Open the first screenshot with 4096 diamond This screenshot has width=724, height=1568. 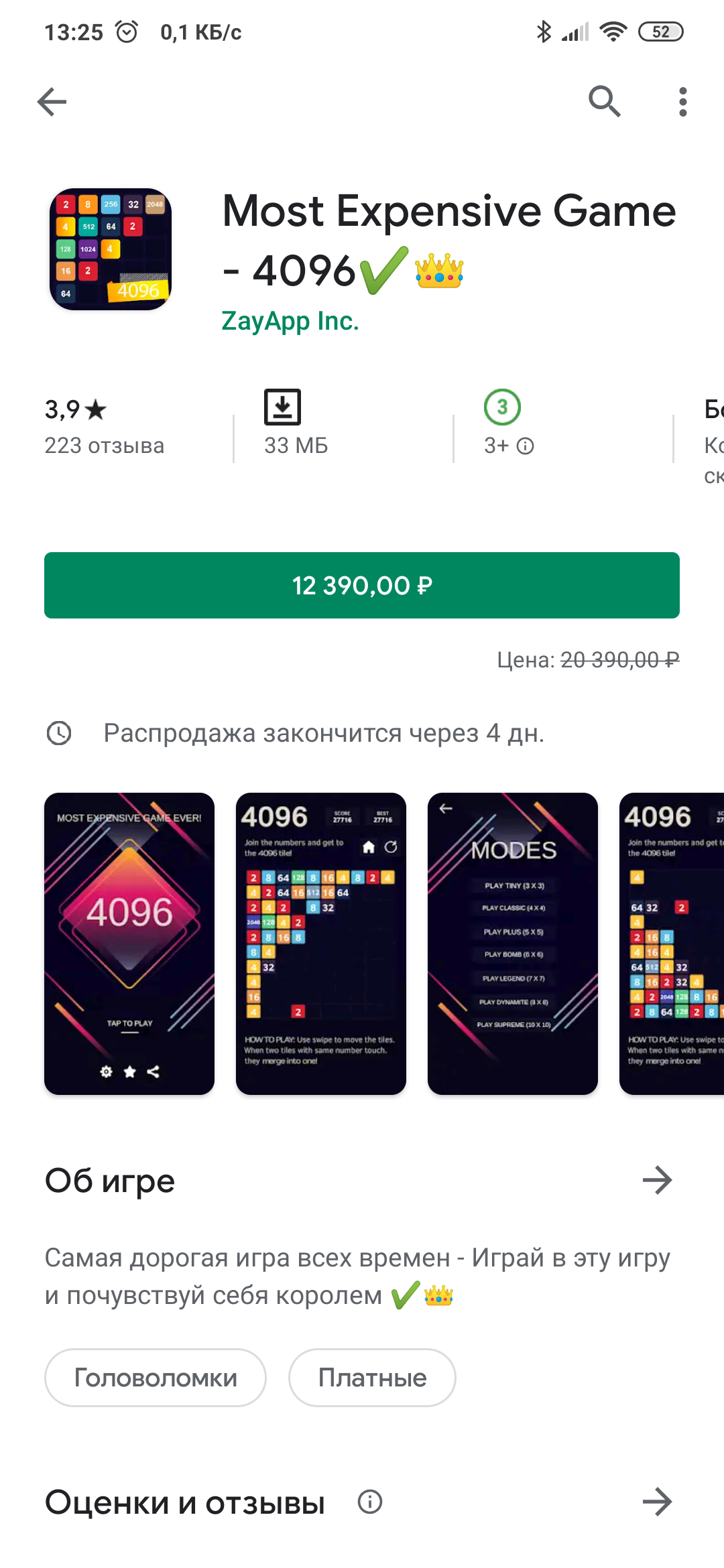[x=129, y=943]
